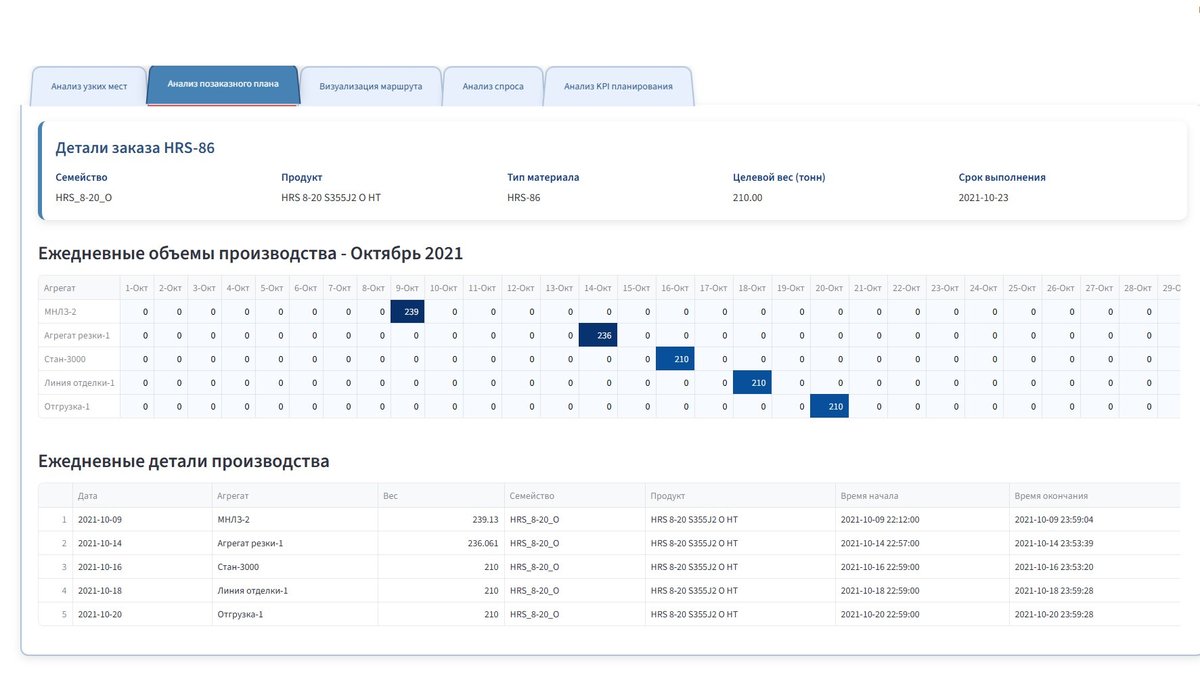This screenshot has height=683, width=1200.
Task: Select the highlighted 210 cell in Линия отделки-1 row
Action: 752,383
